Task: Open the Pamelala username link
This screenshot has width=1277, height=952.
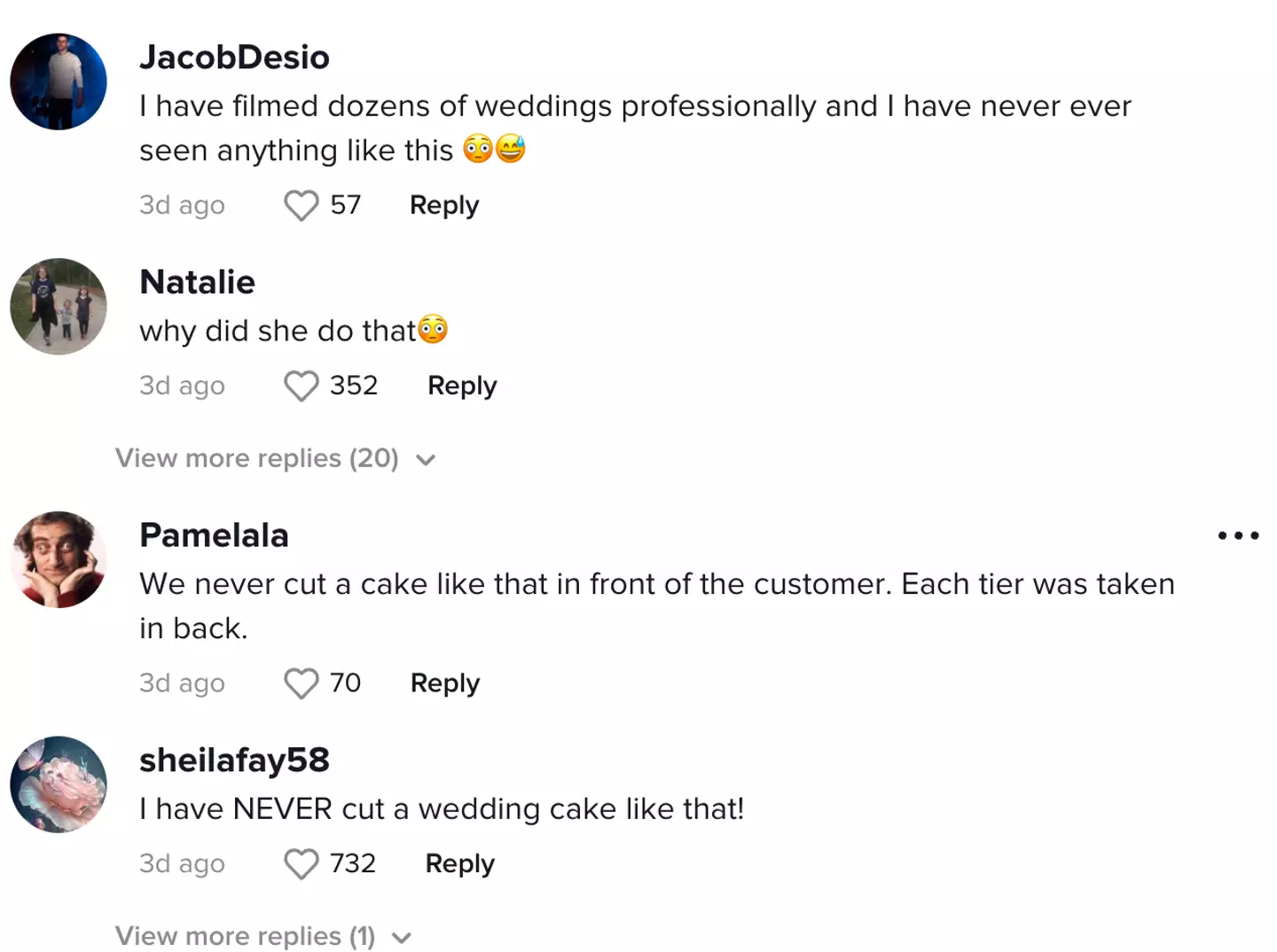Action: pos(214,535)
